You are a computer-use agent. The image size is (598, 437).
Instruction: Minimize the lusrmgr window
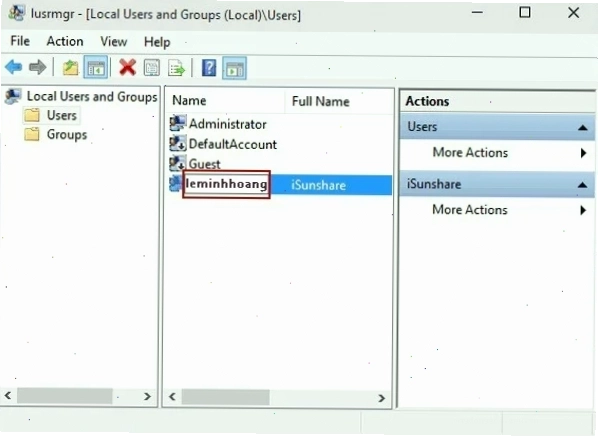pyautogui.click(x=477, y=13)
